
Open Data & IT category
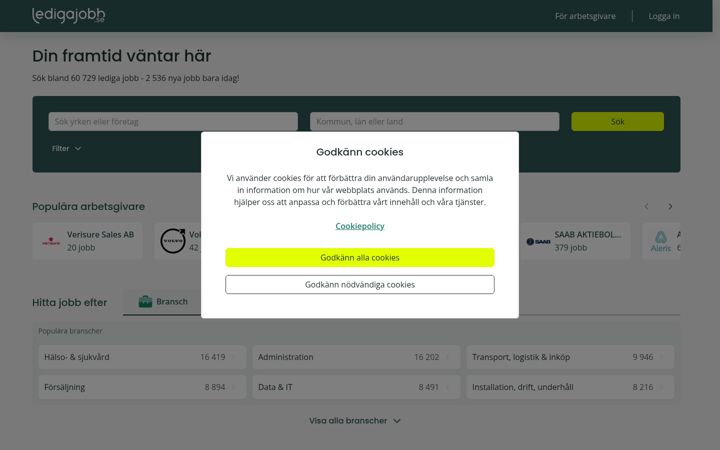pos(356,387)
